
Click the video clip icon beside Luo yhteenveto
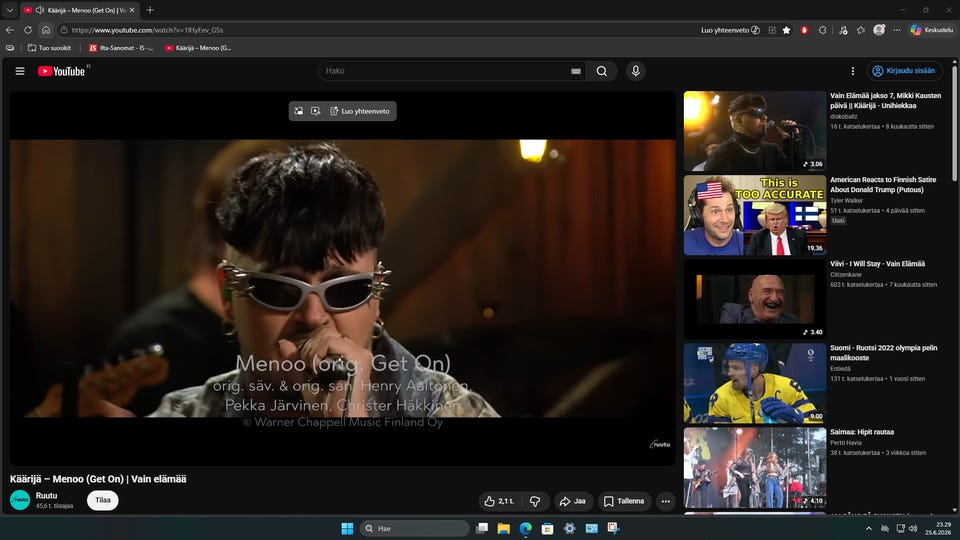(x=315, y=111)
